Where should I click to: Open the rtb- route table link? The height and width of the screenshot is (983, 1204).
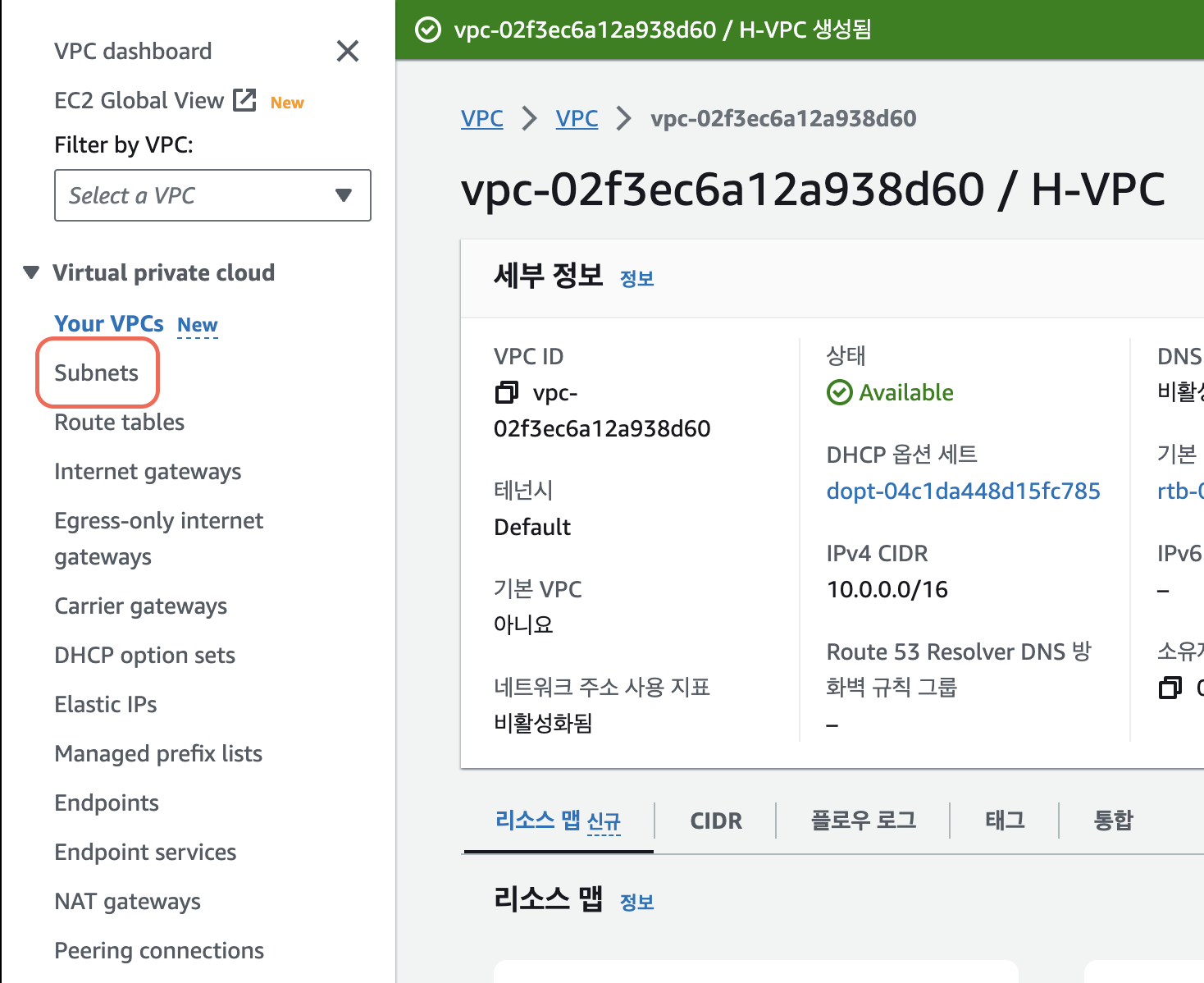[1180, 491]
